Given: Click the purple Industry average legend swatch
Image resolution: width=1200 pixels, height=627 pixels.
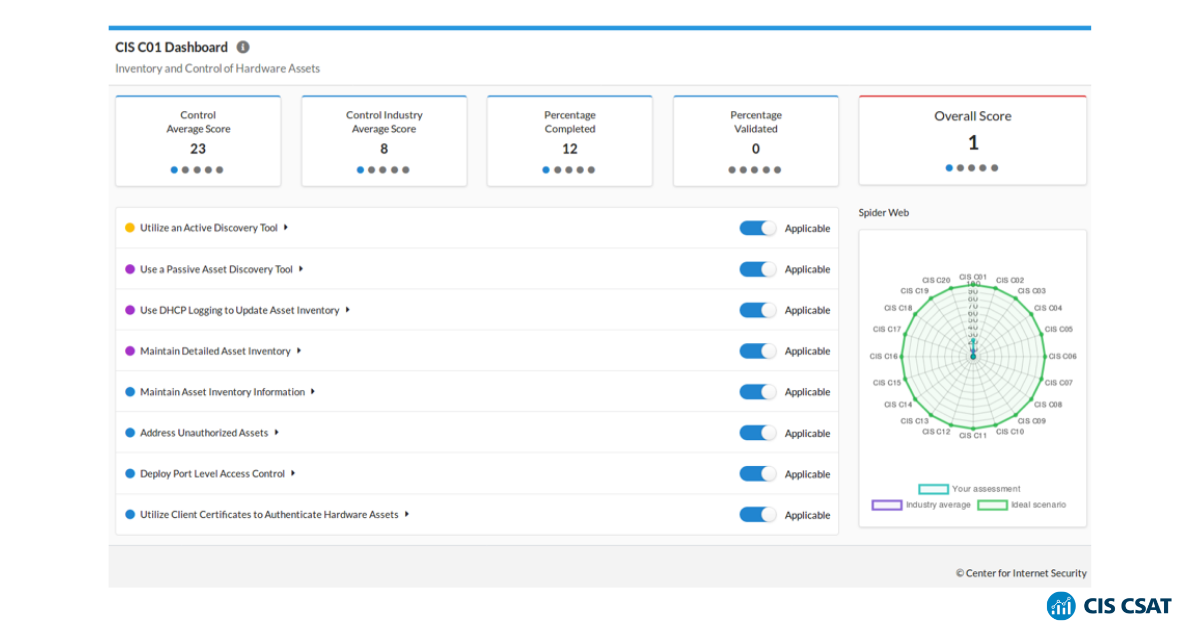Looking at the screenshot, I should [x=886, y=505].
